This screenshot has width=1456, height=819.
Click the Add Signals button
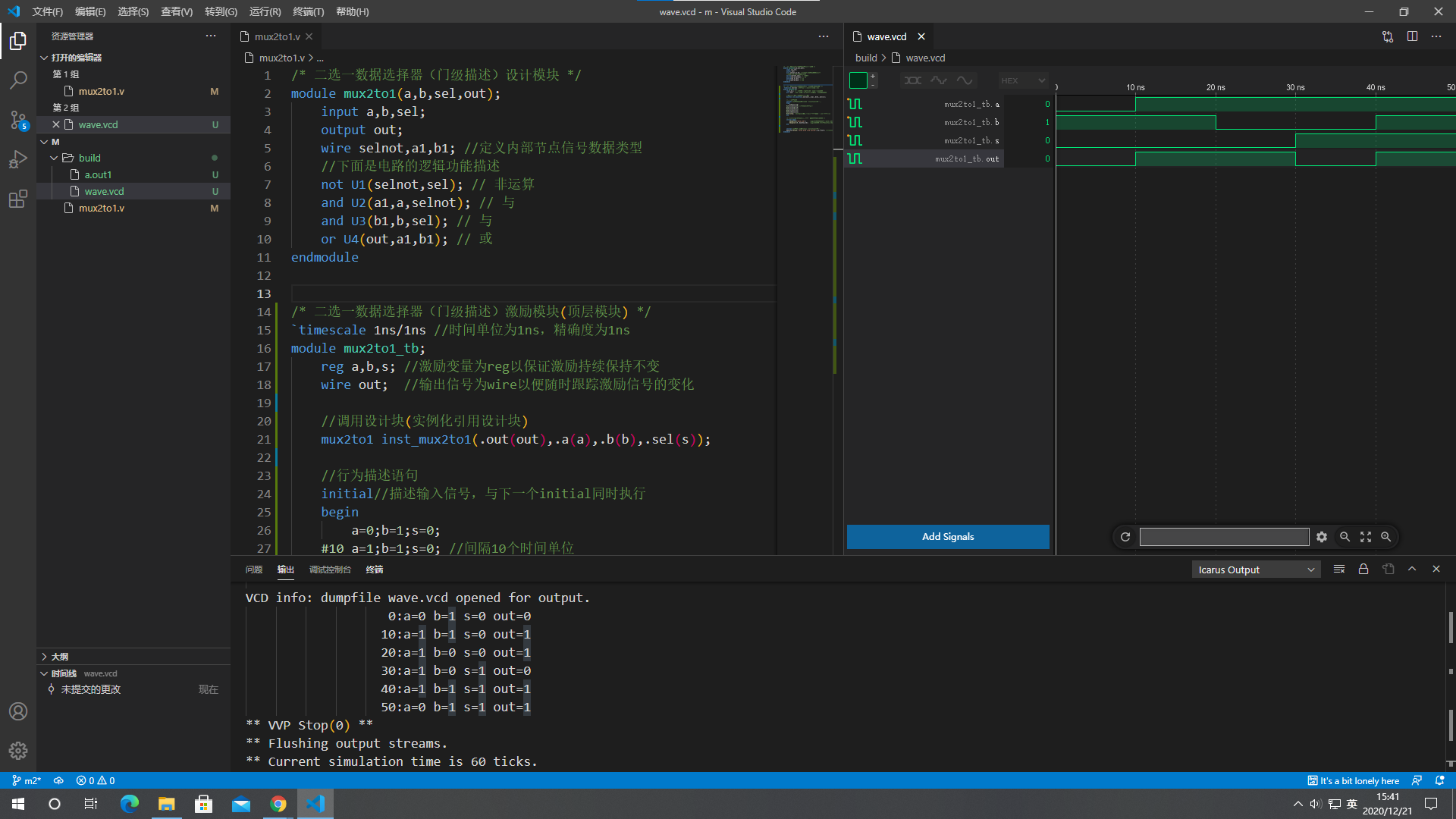tap(947, 536)
